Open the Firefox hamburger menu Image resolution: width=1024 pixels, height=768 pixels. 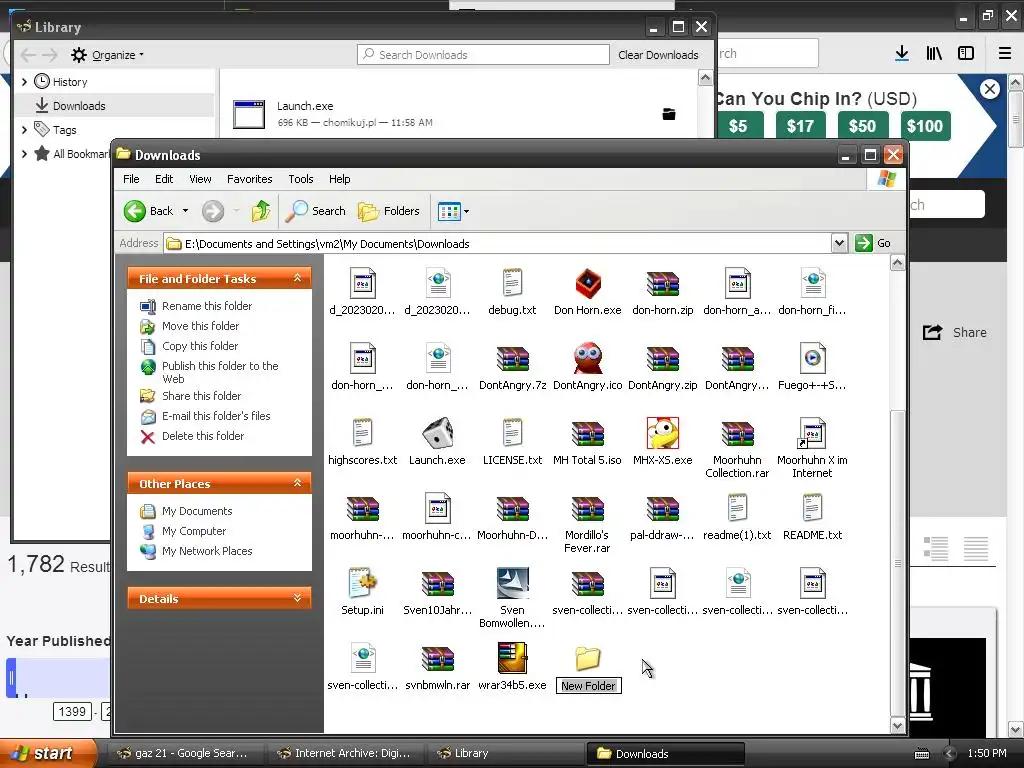(x=1005, y=54)
